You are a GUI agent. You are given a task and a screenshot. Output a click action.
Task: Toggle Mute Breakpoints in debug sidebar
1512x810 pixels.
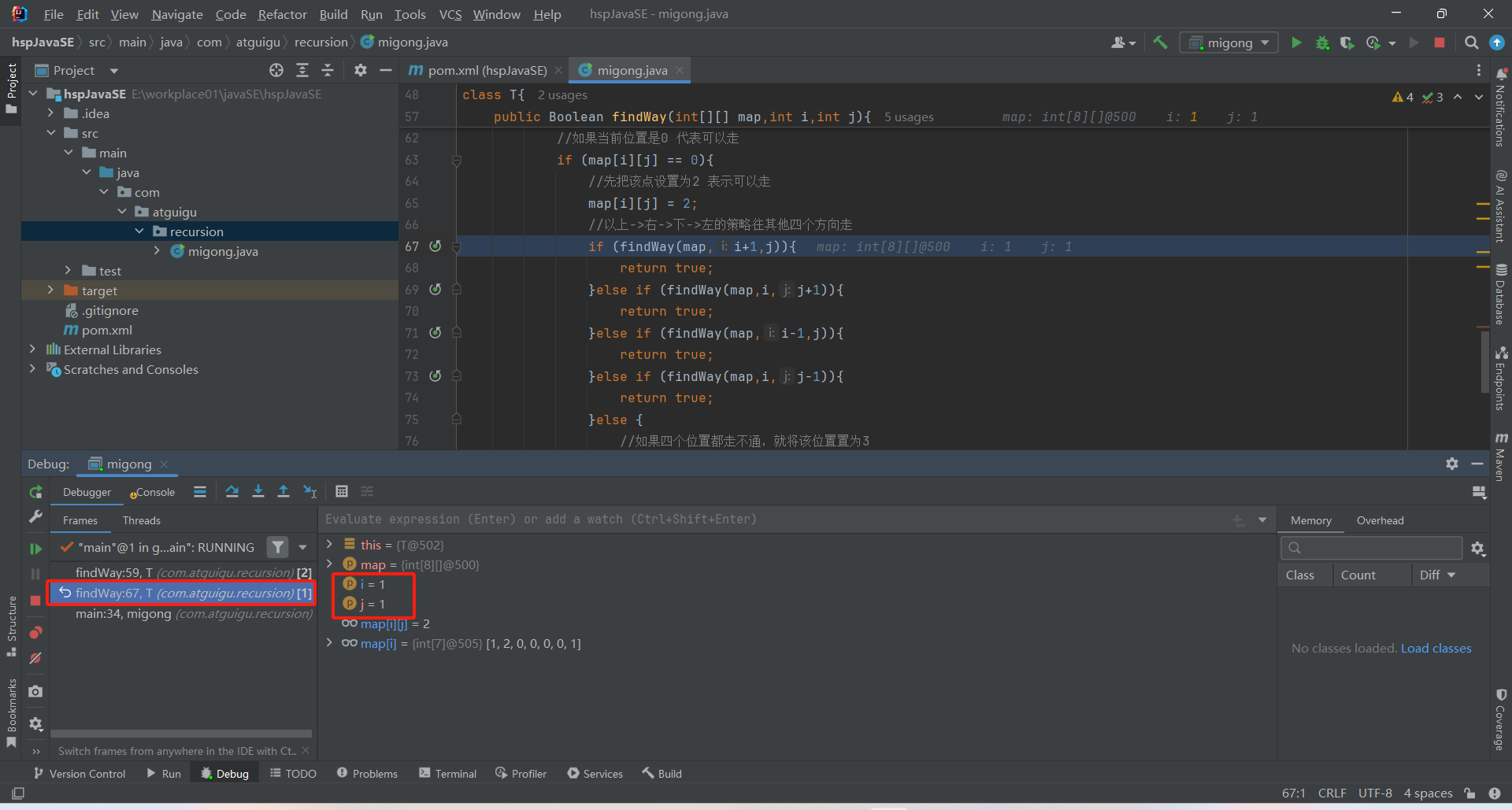pos(35,658)
